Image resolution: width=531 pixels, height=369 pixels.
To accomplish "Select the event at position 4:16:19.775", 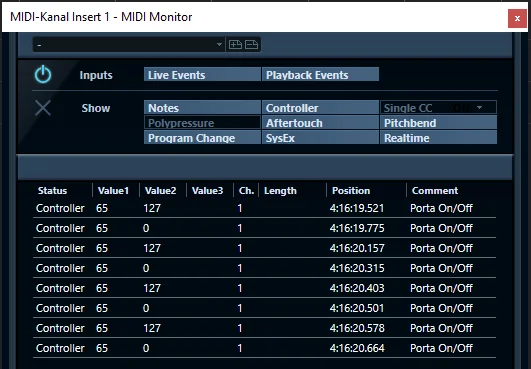I will tap(264, 228).
